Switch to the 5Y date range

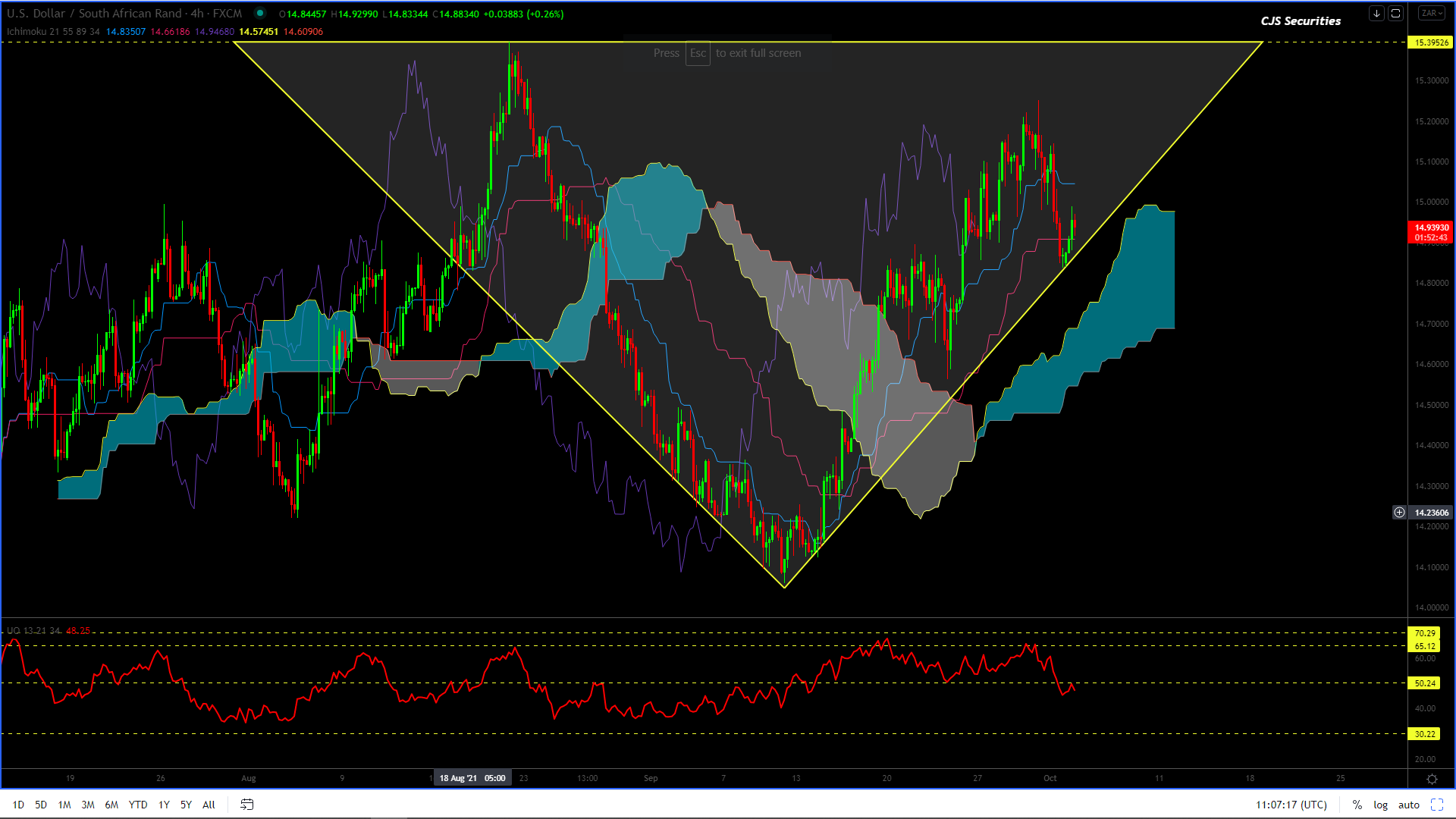tap(186, 805)
